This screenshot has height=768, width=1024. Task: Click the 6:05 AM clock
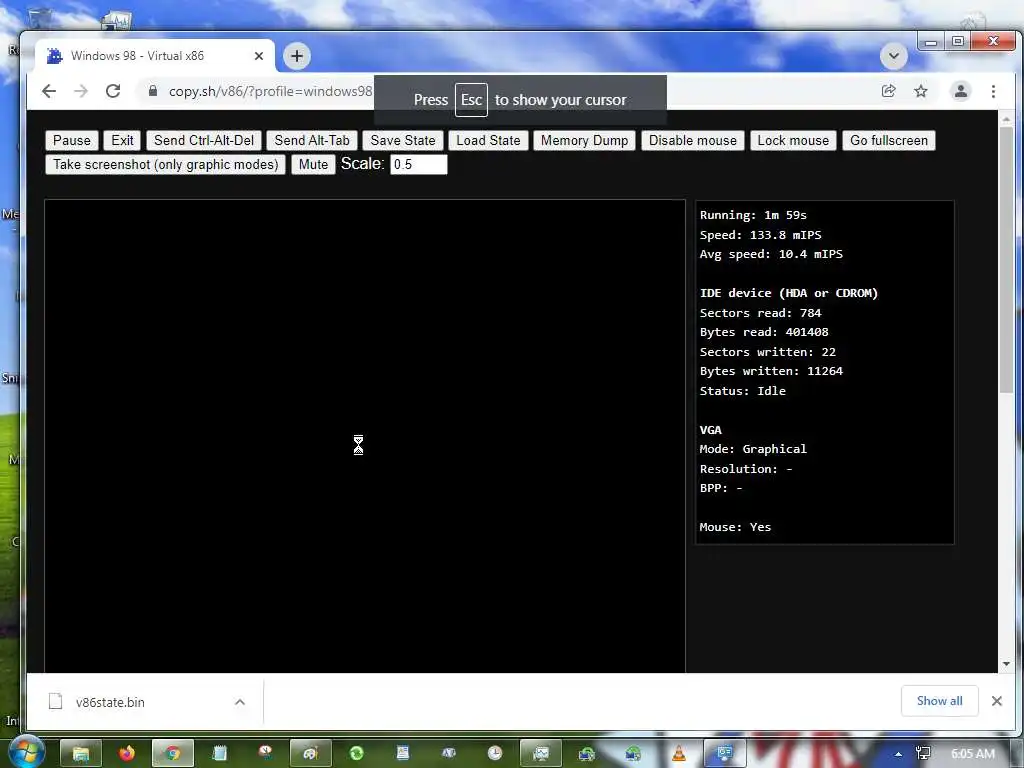(972, 754)
